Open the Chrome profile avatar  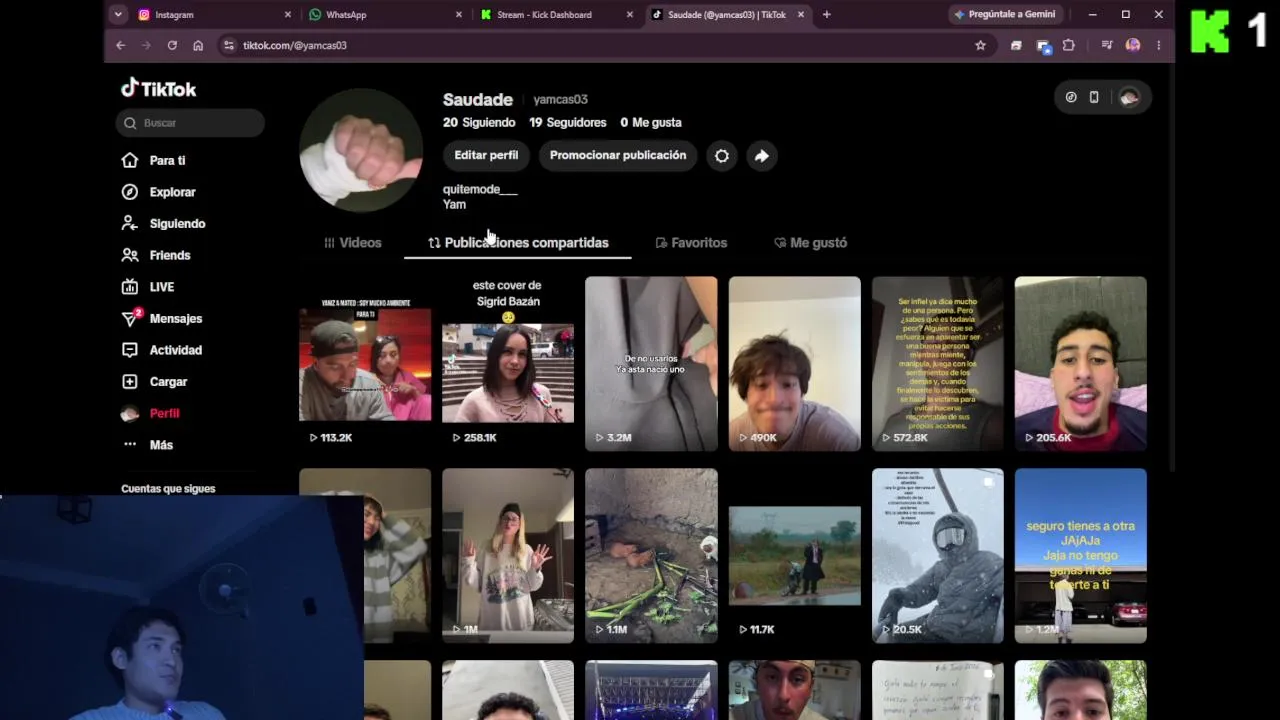[1133, 45]
